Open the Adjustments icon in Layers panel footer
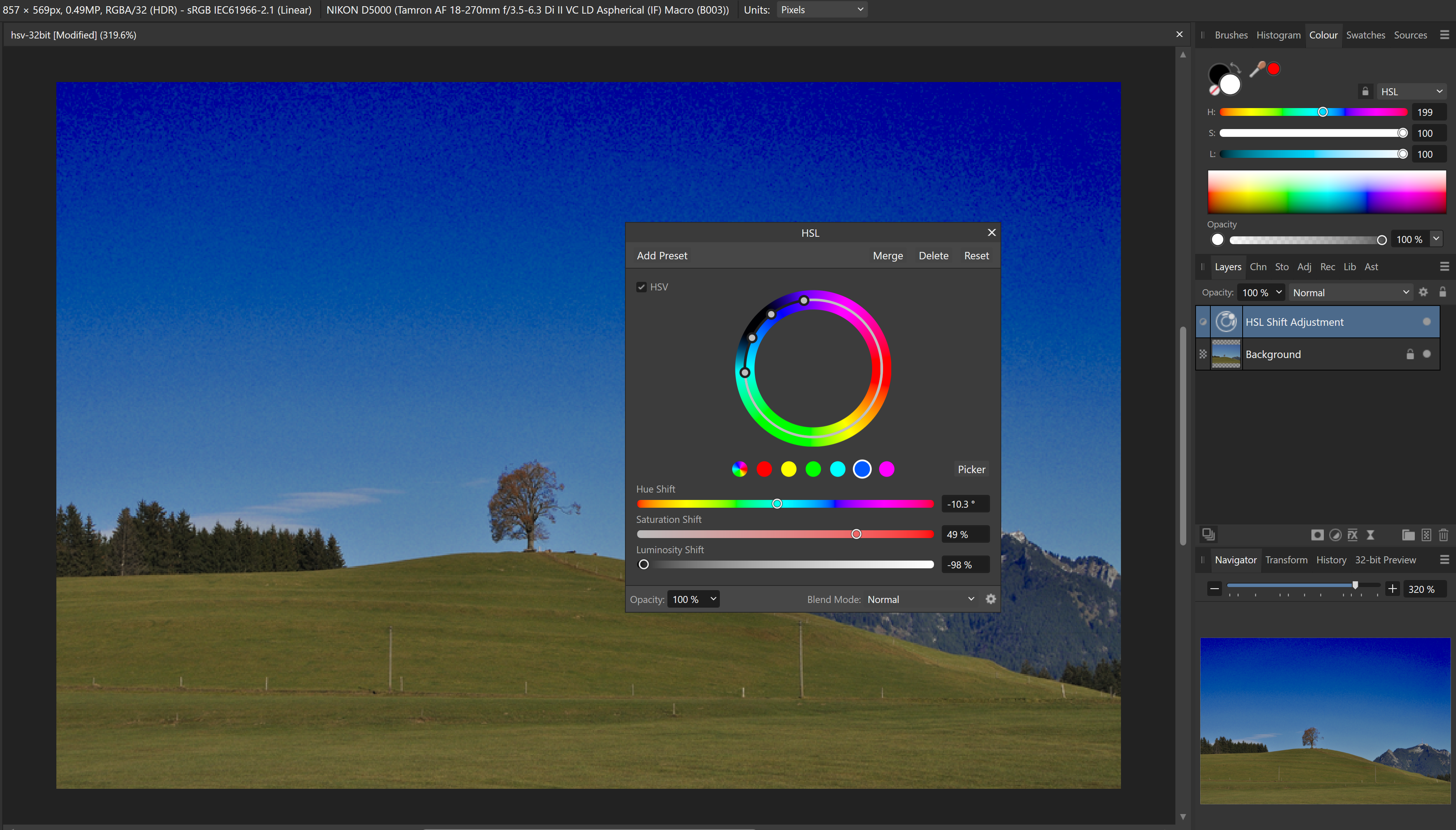This screenshot has width=1456, height=830. click(x=1335, y=535)
